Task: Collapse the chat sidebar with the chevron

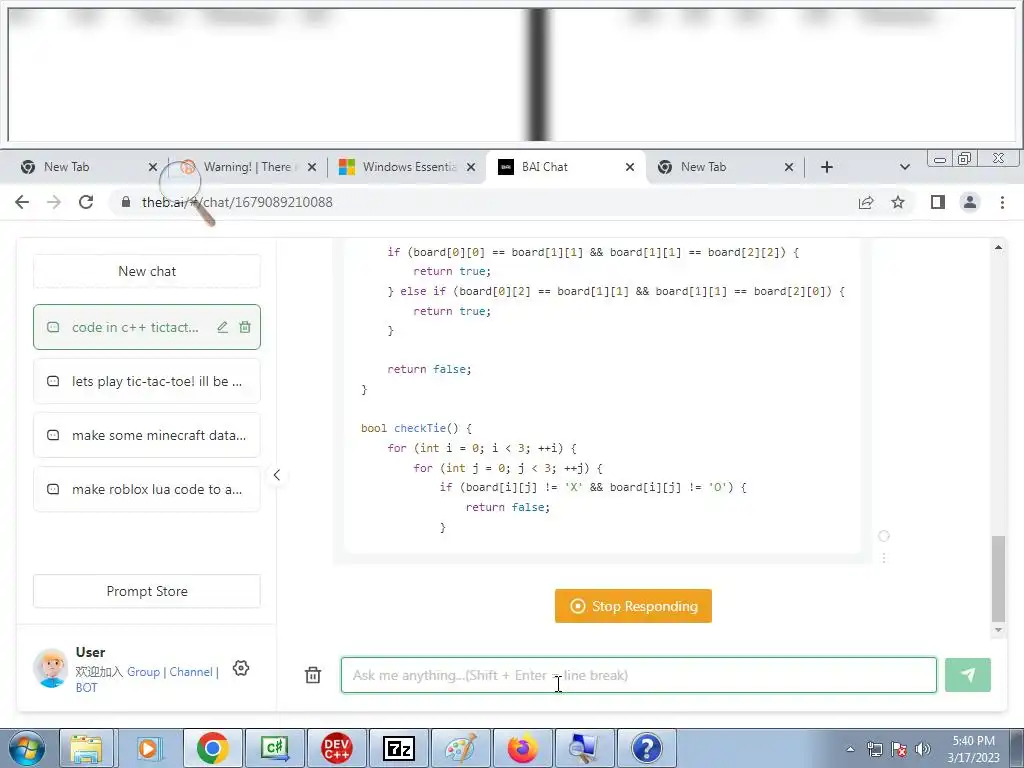Action: [277, 475]
